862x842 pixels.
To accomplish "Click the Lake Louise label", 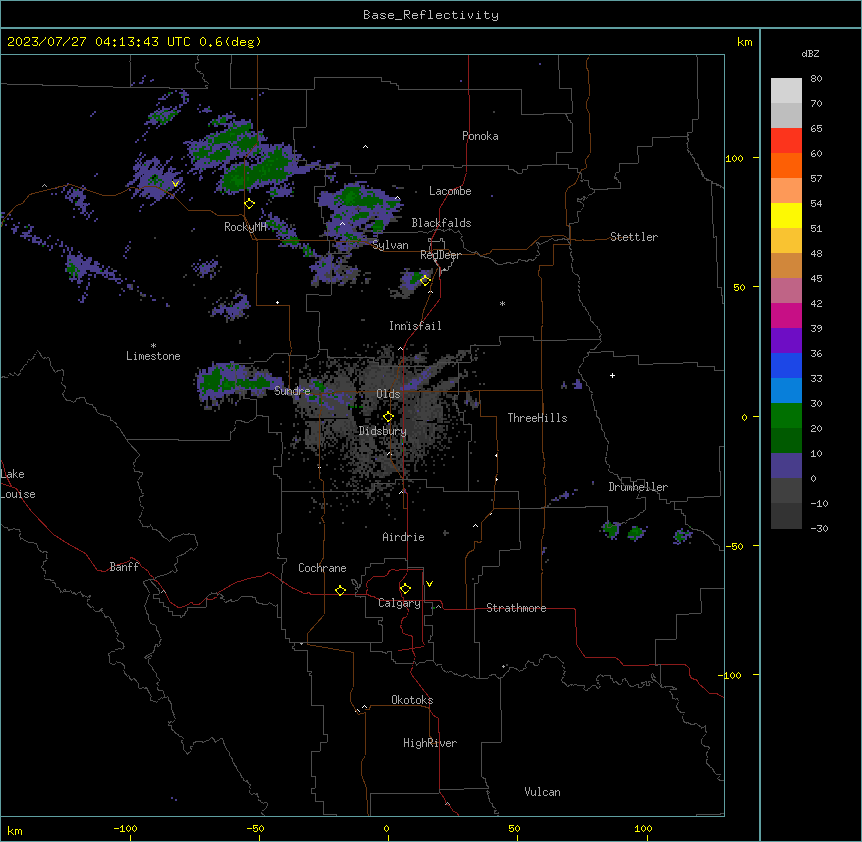I will (18, 484).
